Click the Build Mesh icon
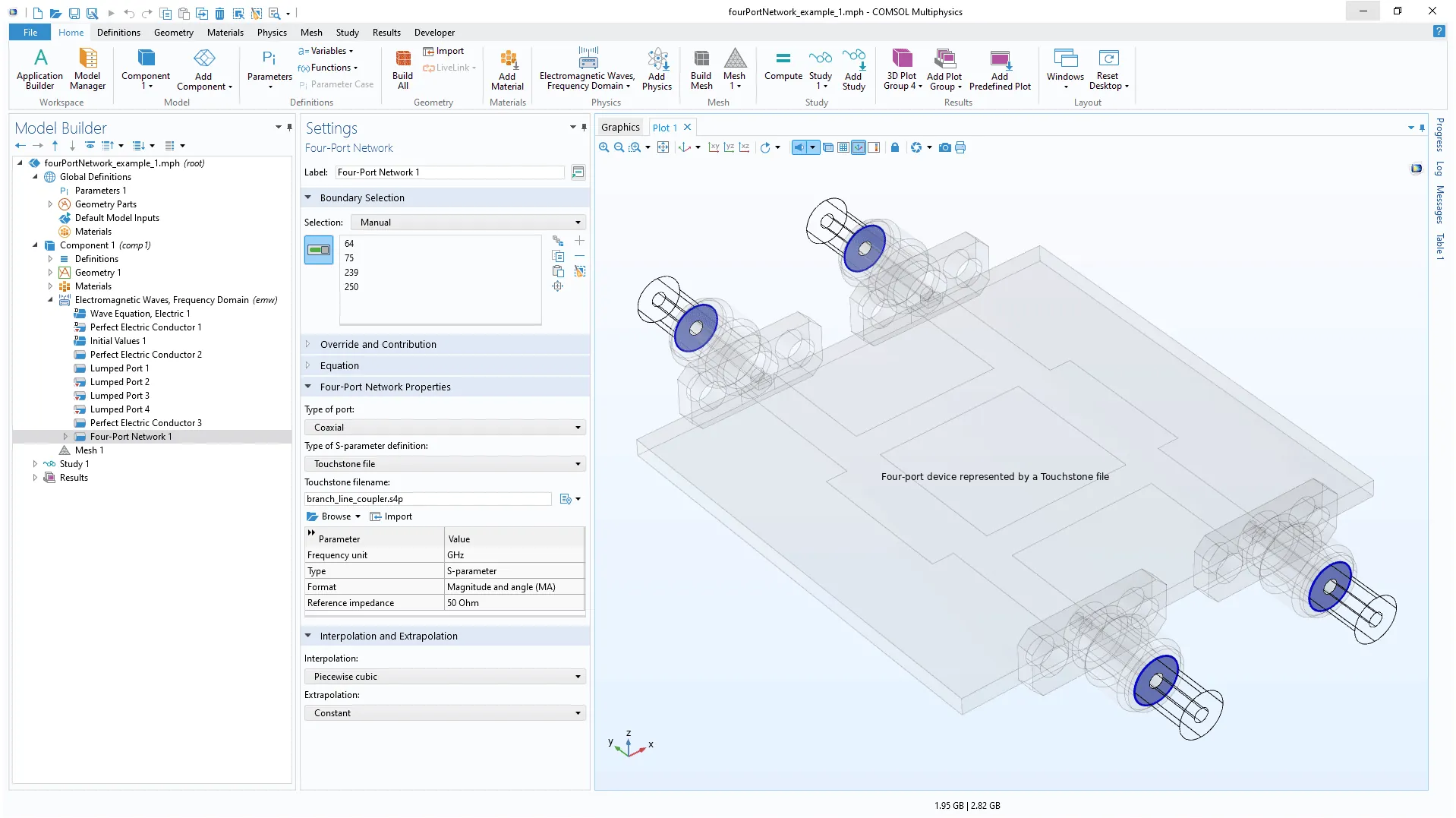Image resolution: width=1456 pixels, height=818 pixels. pyautogui.click(x=701, y=68)
